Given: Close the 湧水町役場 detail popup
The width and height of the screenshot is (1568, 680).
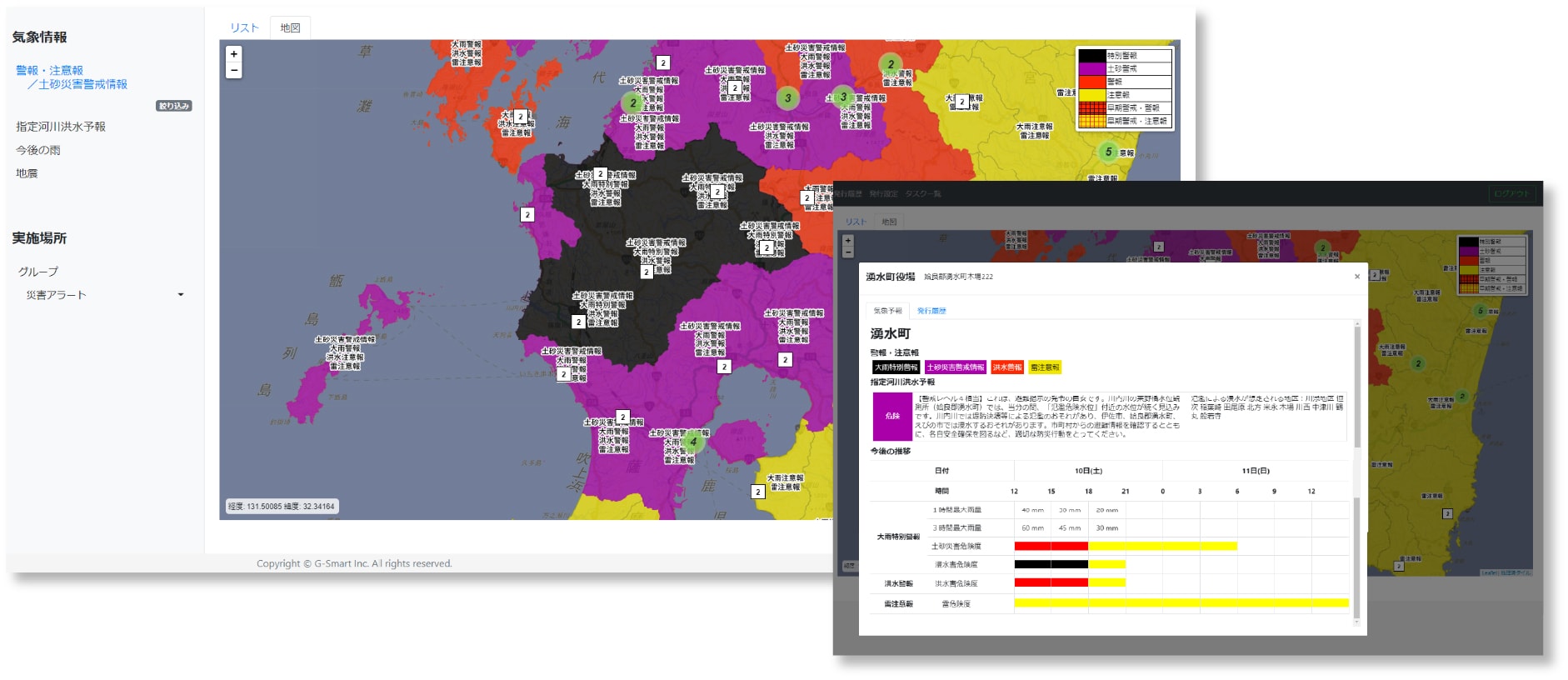Looking at the screenshot, I should pyautogui.click(x=1356, y=277).
